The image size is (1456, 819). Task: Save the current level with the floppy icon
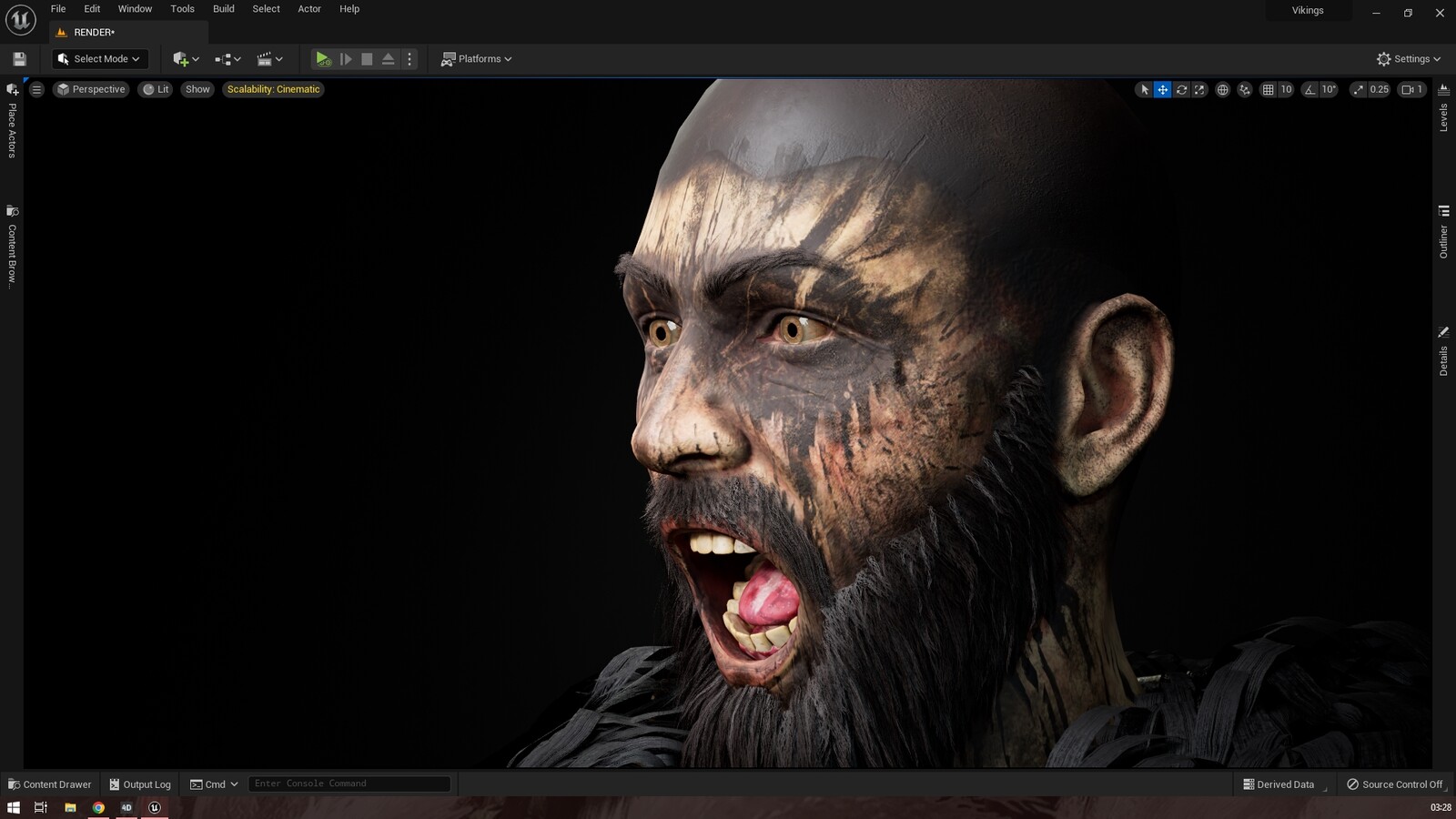pos(19,59)
